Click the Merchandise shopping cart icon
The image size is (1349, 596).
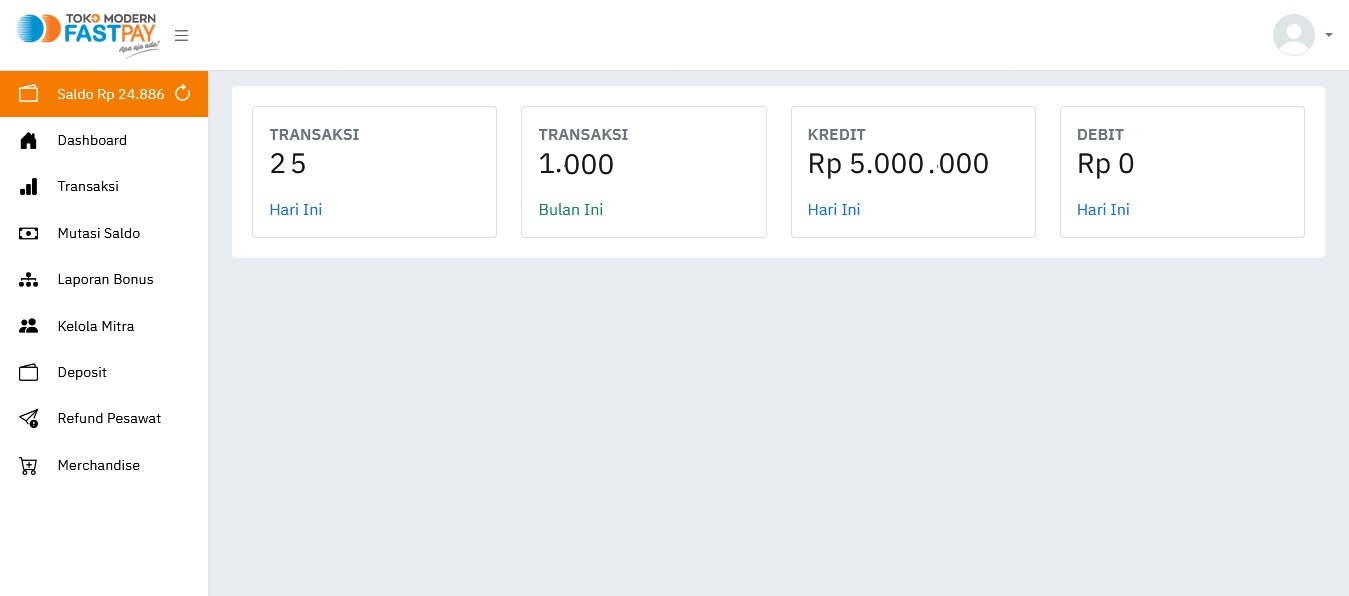tap(28, 465)
